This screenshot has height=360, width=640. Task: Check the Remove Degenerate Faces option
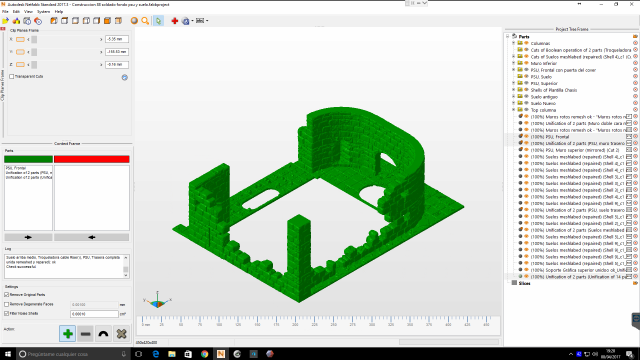[7, 304]
